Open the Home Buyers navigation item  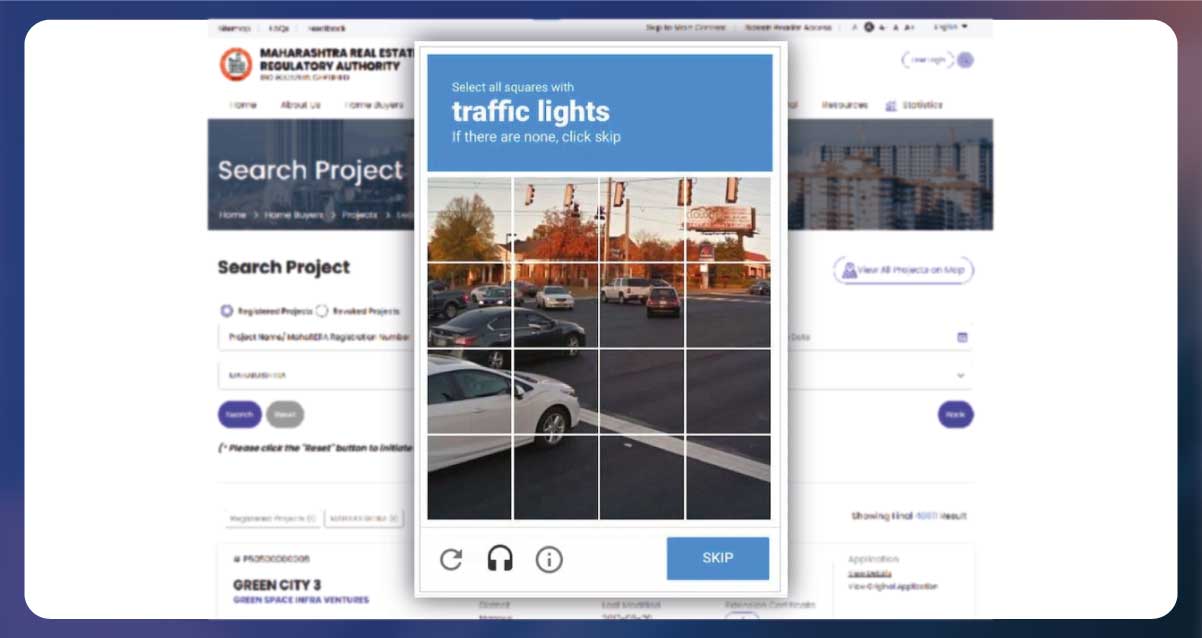pos(374,104)
